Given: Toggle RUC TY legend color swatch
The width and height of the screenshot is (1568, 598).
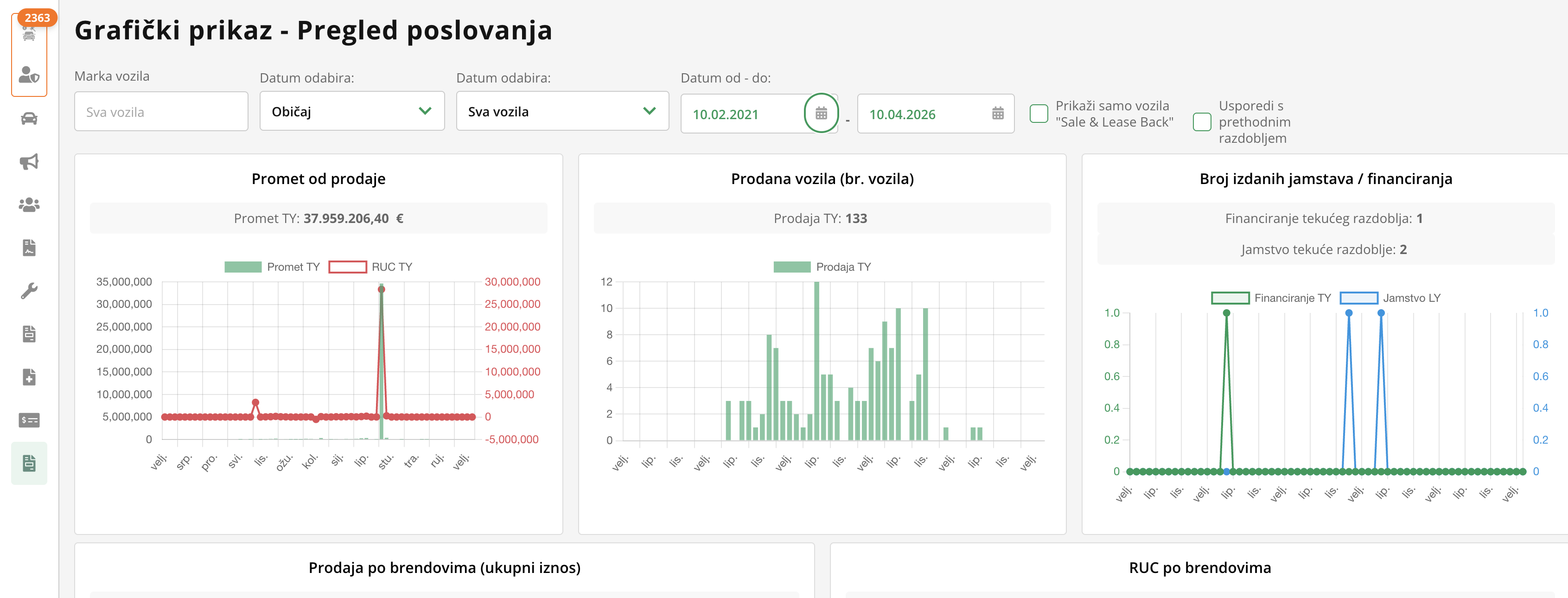Looking at the screenshot, I should [348, 267].
